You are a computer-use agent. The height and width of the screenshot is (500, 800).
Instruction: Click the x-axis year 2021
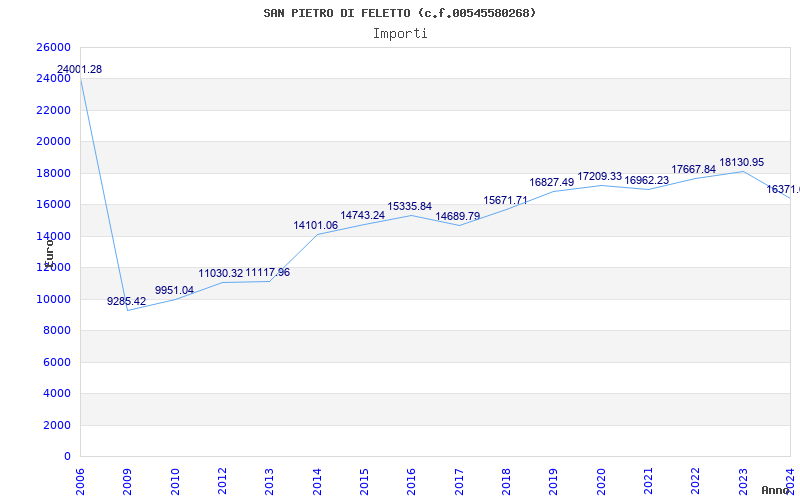[x=648, y=482]
